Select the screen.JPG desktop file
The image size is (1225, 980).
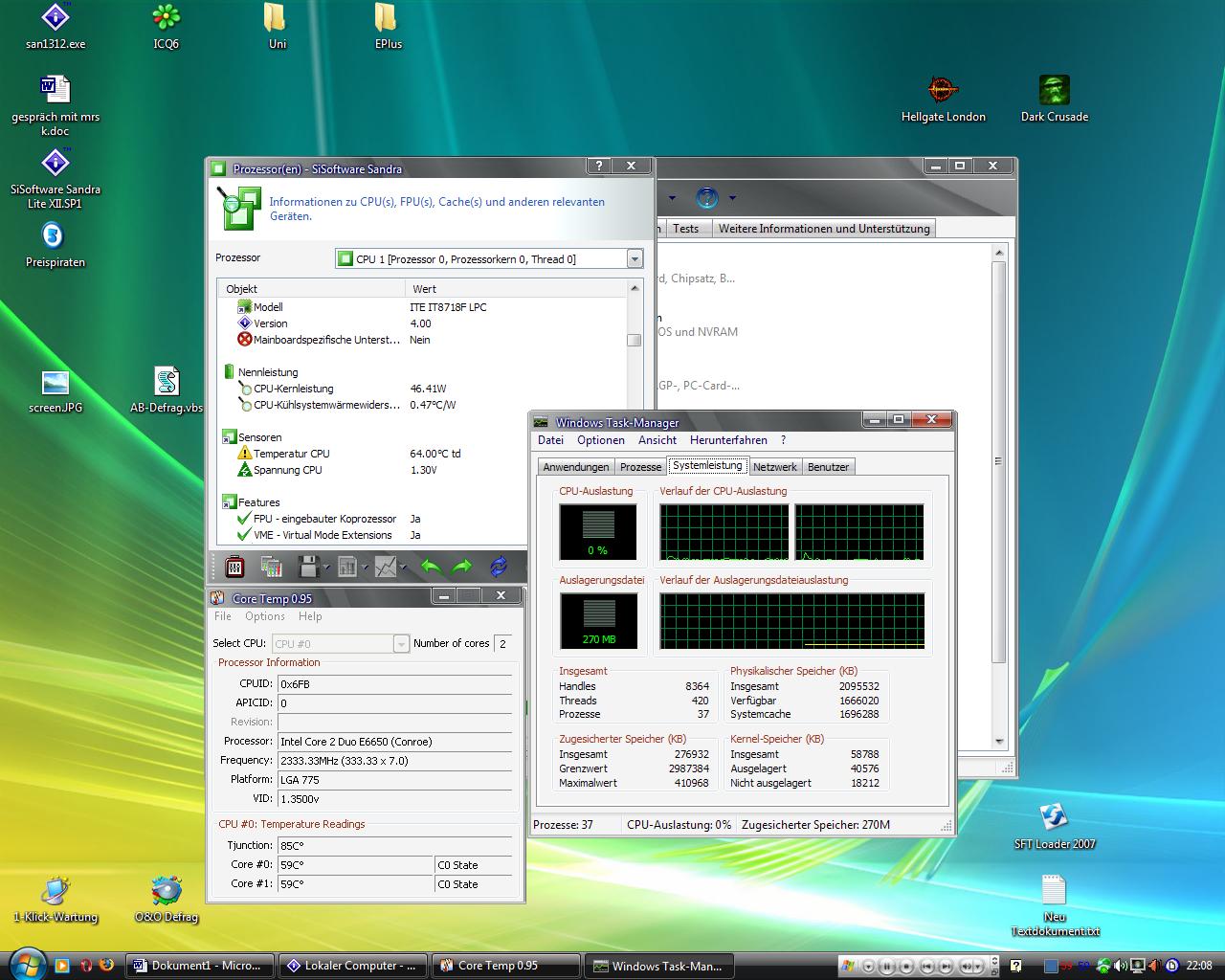(x=56, y=390)
